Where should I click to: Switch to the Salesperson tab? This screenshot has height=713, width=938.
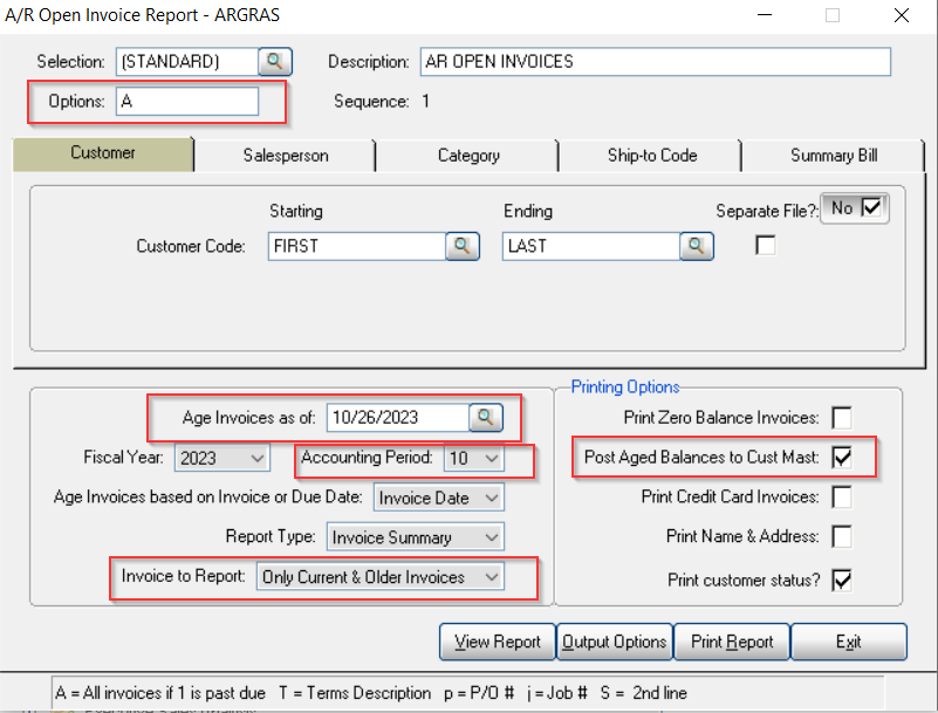286,156
